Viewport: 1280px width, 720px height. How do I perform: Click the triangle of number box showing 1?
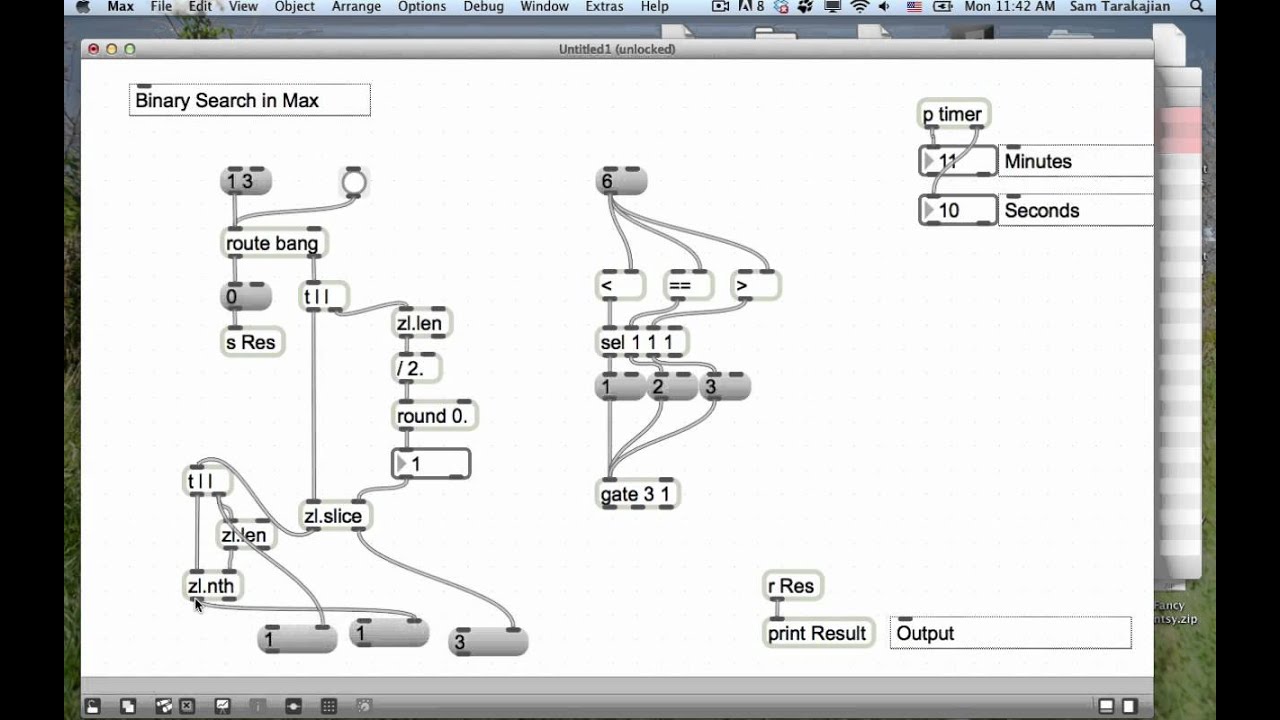[x=402, y=464]
